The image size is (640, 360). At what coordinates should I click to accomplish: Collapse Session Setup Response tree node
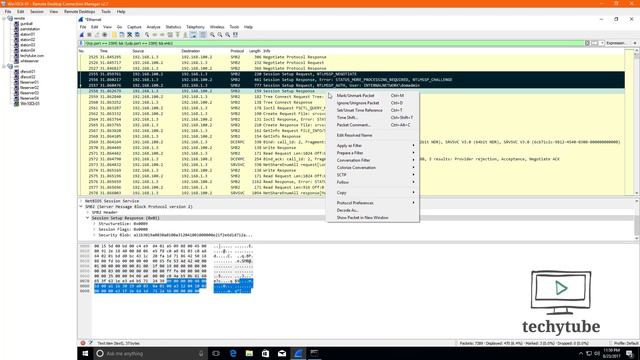(87, 218)
